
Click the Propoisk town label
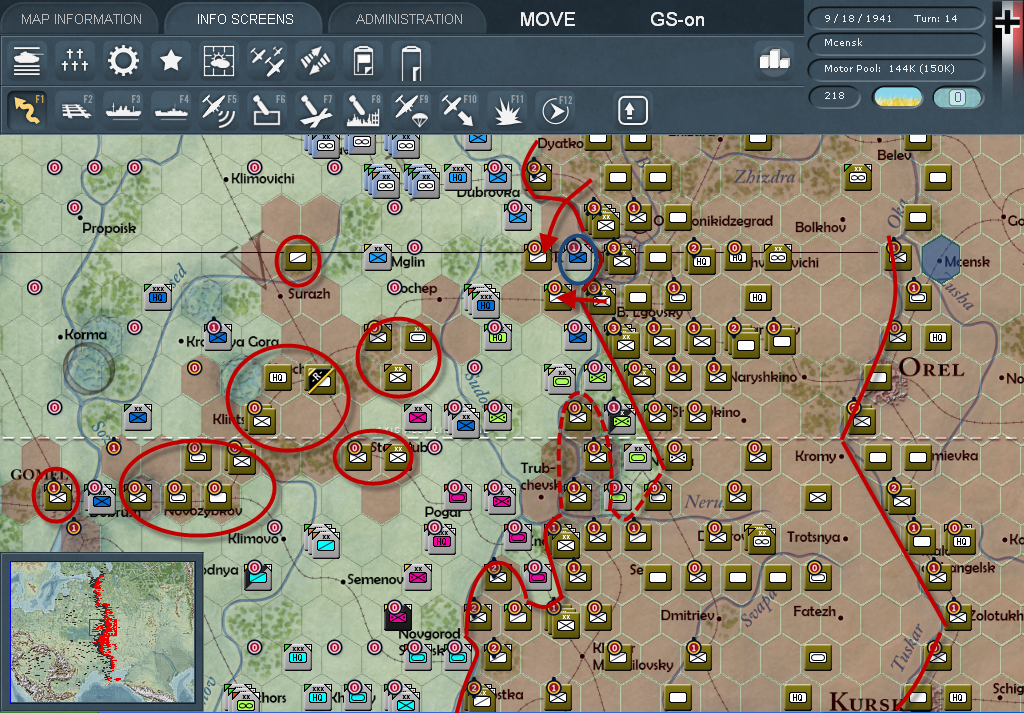109,229
